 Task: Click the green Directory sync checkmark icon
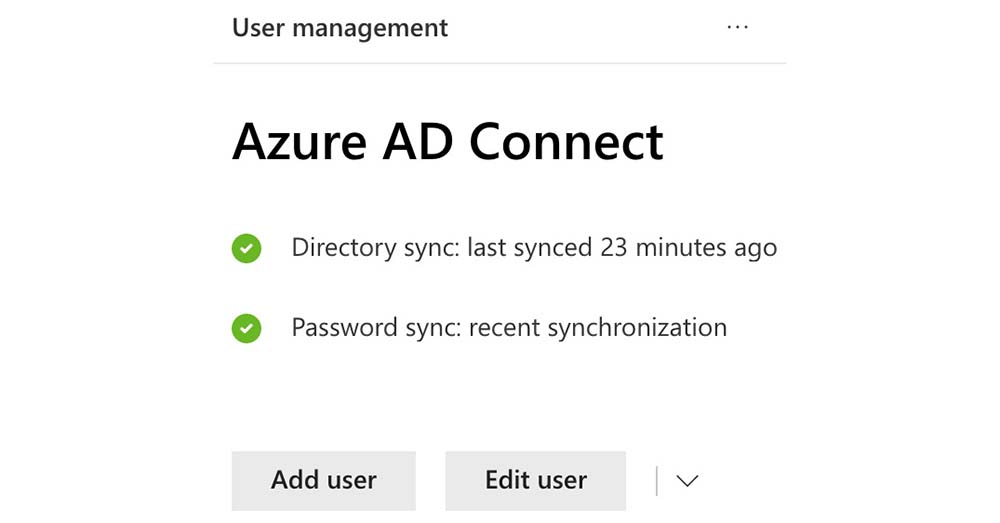246,248
